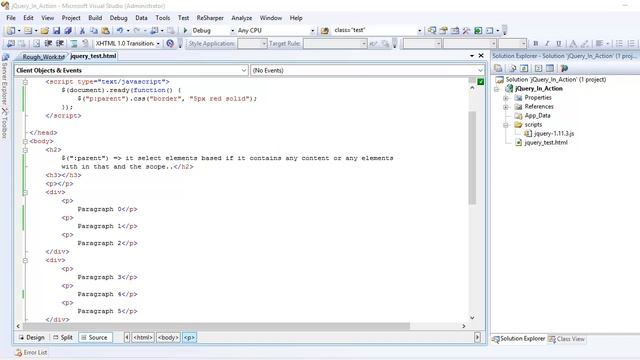Collapse the body tag outlining toggle
Image resolution: width=640 pixels, height=360 pixels.
[x=25, y=142]
